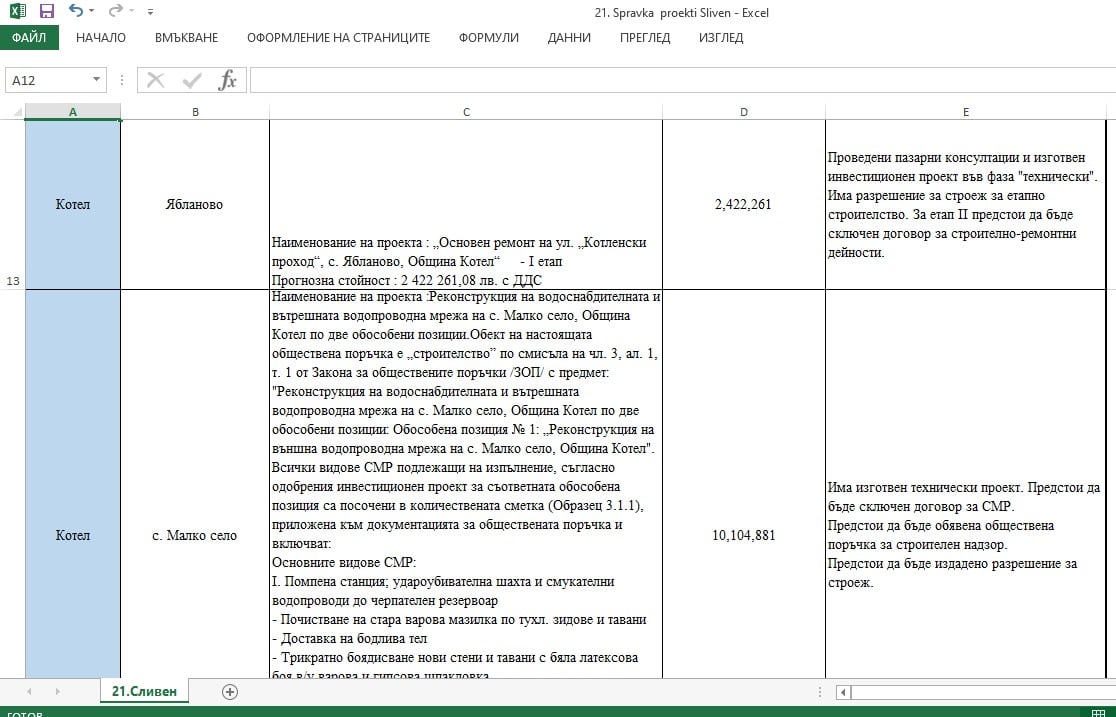Screen dimensions: 1116x717
Task: Click the Undo arrow icon
Action: (x=76, y=12)
